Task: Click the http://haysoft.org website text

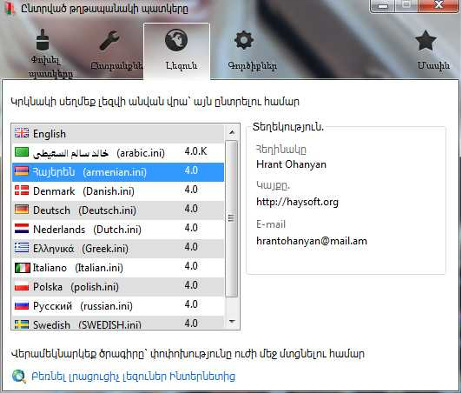Action: tap(297, 202)
